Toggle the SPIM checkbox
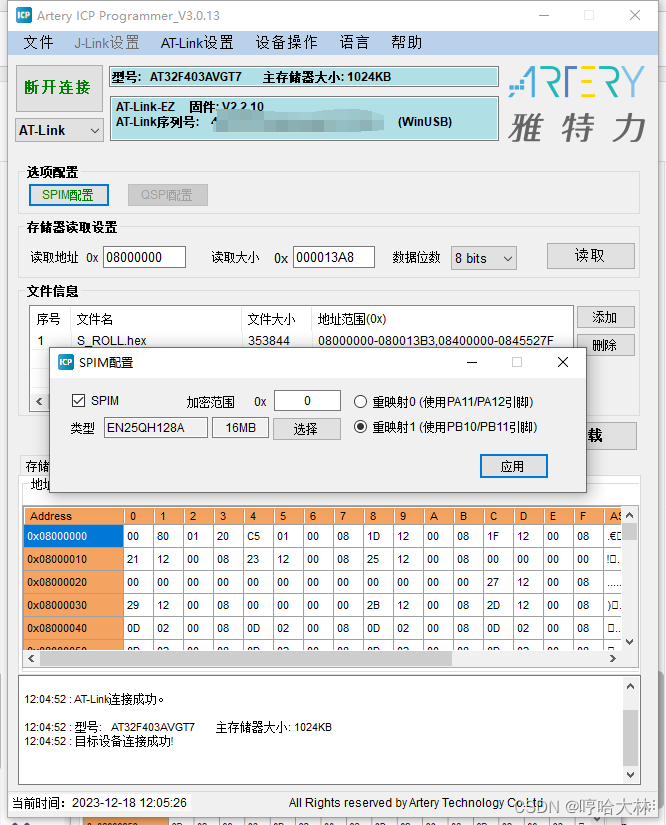The height and width of the screenshot is (825, 666). 78,400
